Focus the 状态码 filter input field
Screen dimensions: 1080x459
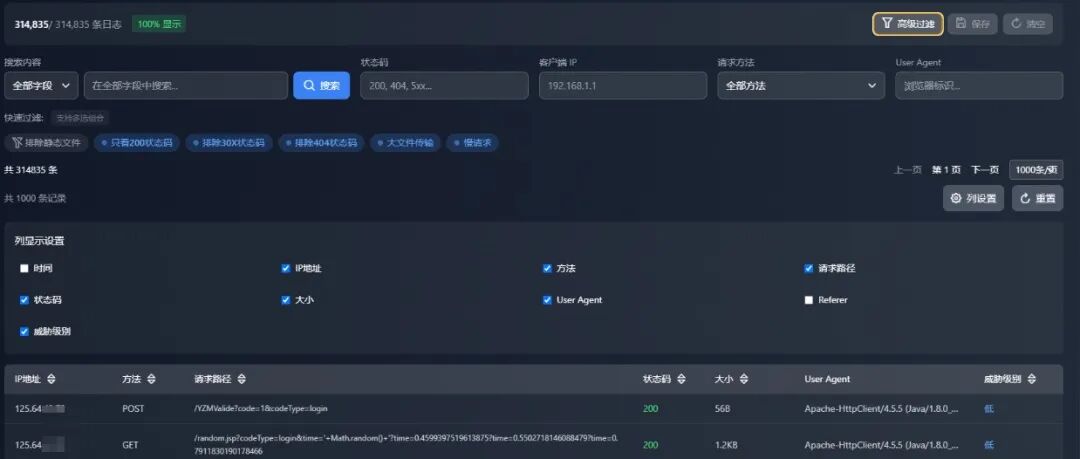point(444,85)
